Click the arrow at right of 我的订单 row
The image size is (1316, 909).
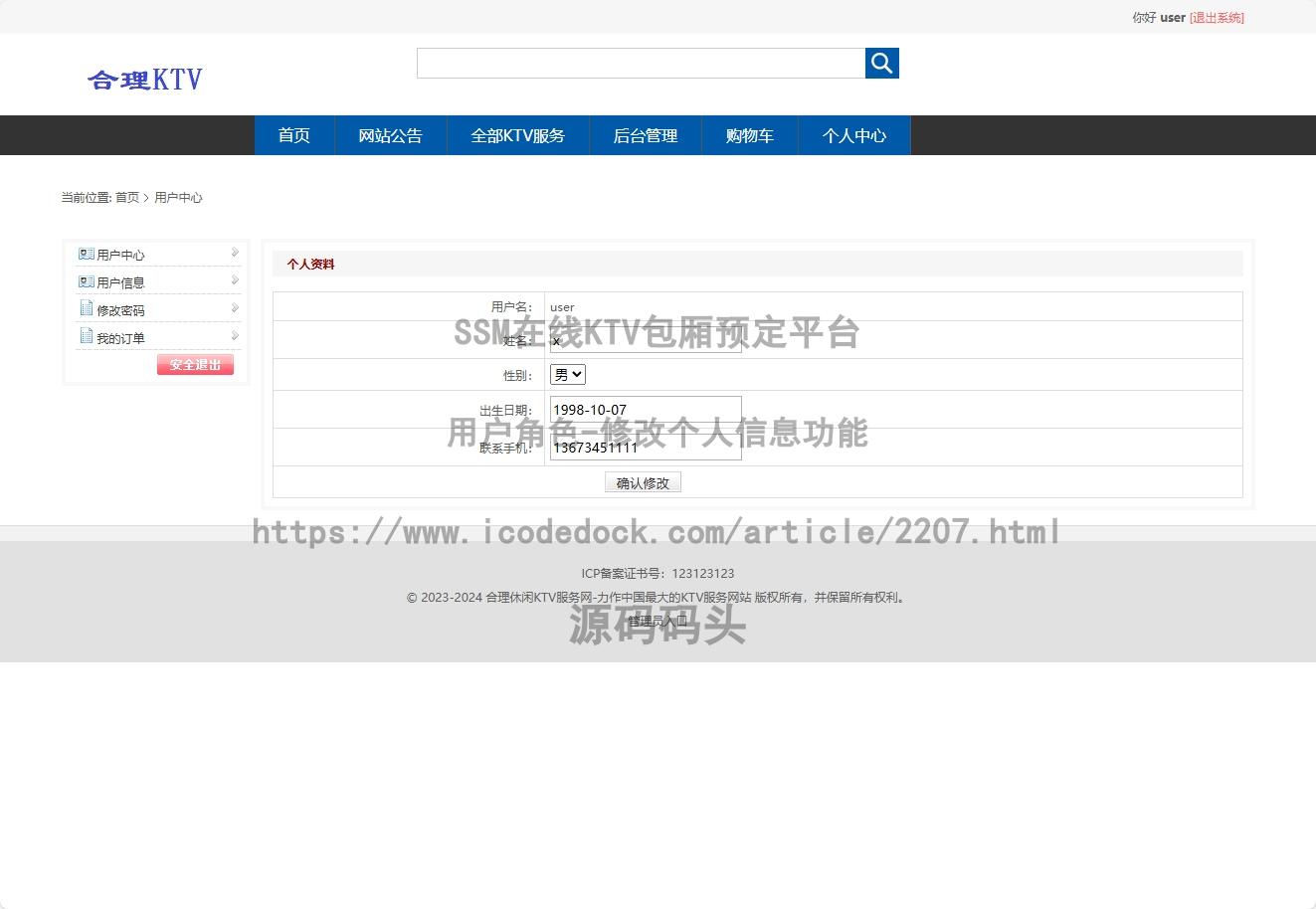click(x=235, y=336)
